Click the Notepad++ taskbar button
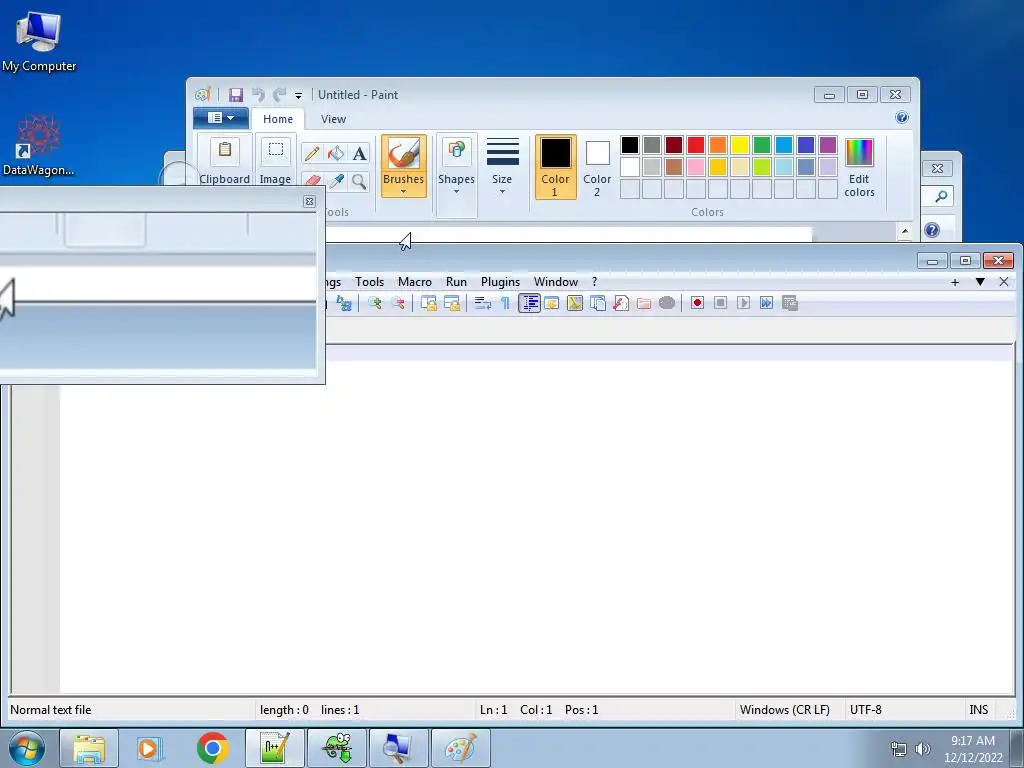Image resolution: width=1024 pixels, height=768 pixels. click(x=274, y=748)
